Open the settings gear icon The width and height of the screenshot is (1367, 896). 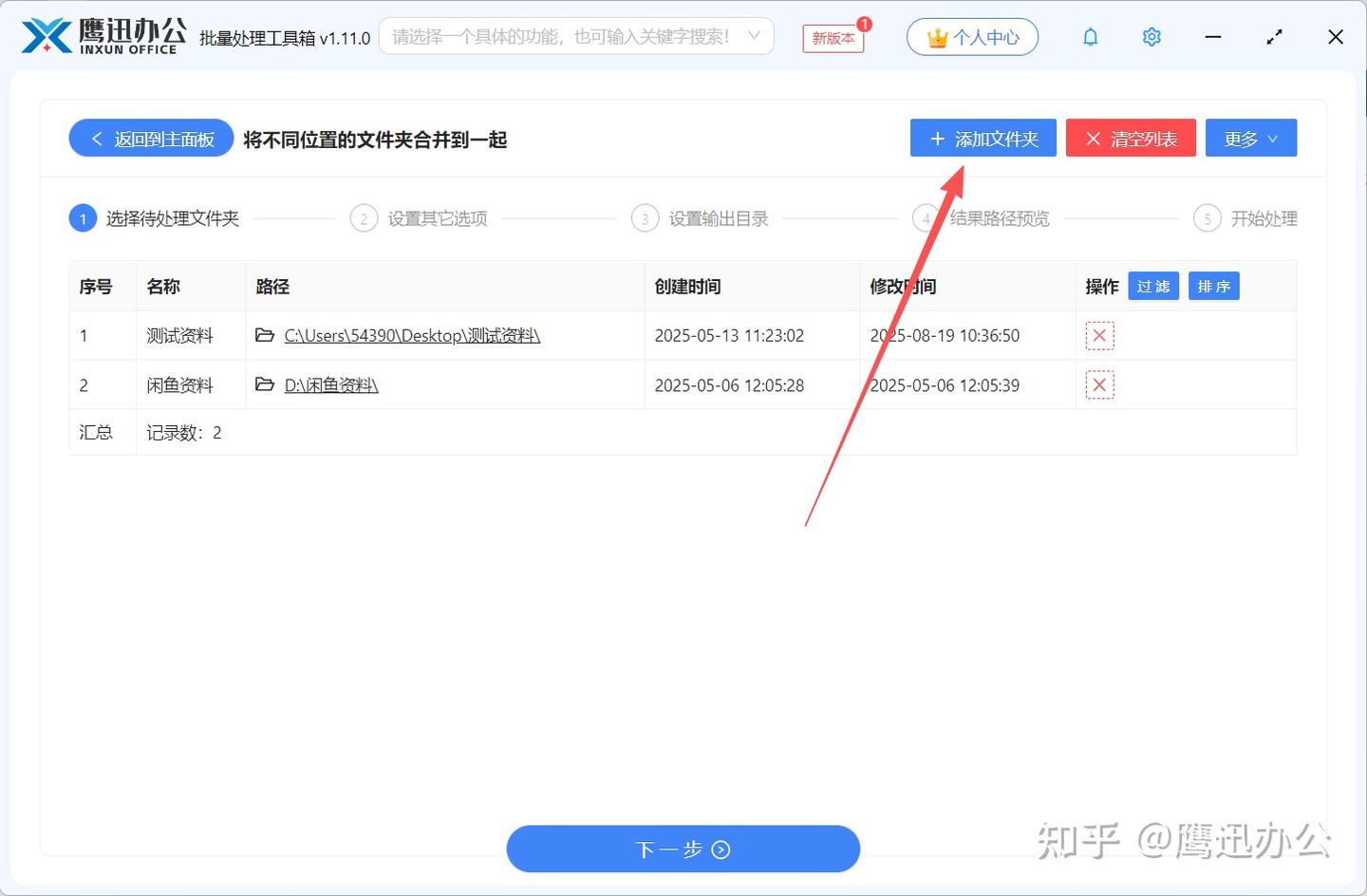(x=1151, y=36)
